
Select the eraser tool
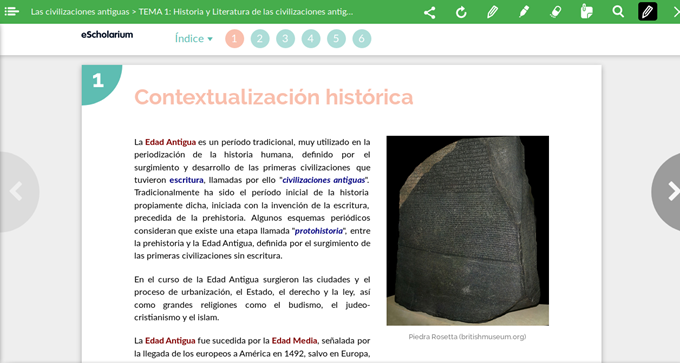pos(555,12)
